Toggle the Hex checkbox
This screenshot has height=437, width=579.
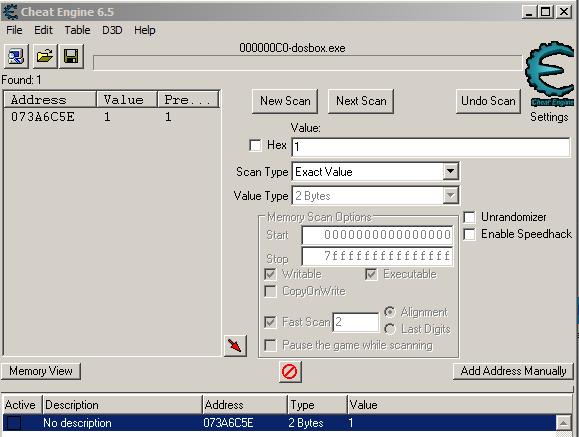[255, 145]
